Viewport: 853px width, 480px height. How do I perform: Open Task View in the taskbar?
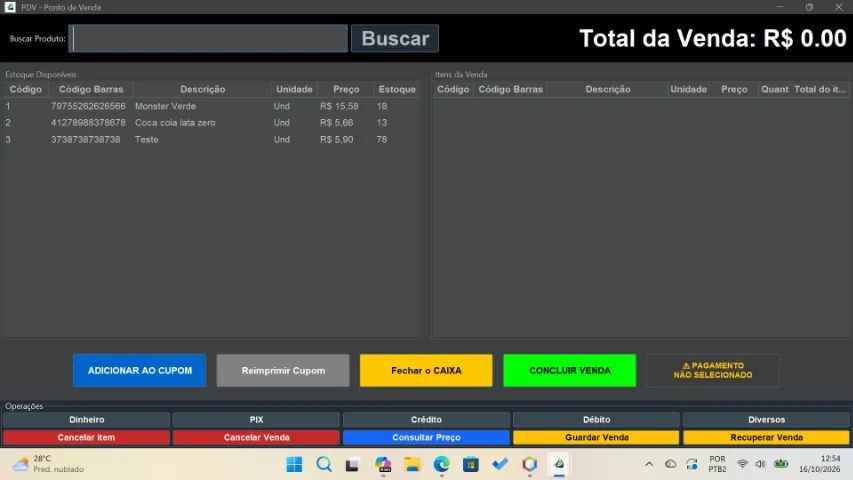coord(353,464)
